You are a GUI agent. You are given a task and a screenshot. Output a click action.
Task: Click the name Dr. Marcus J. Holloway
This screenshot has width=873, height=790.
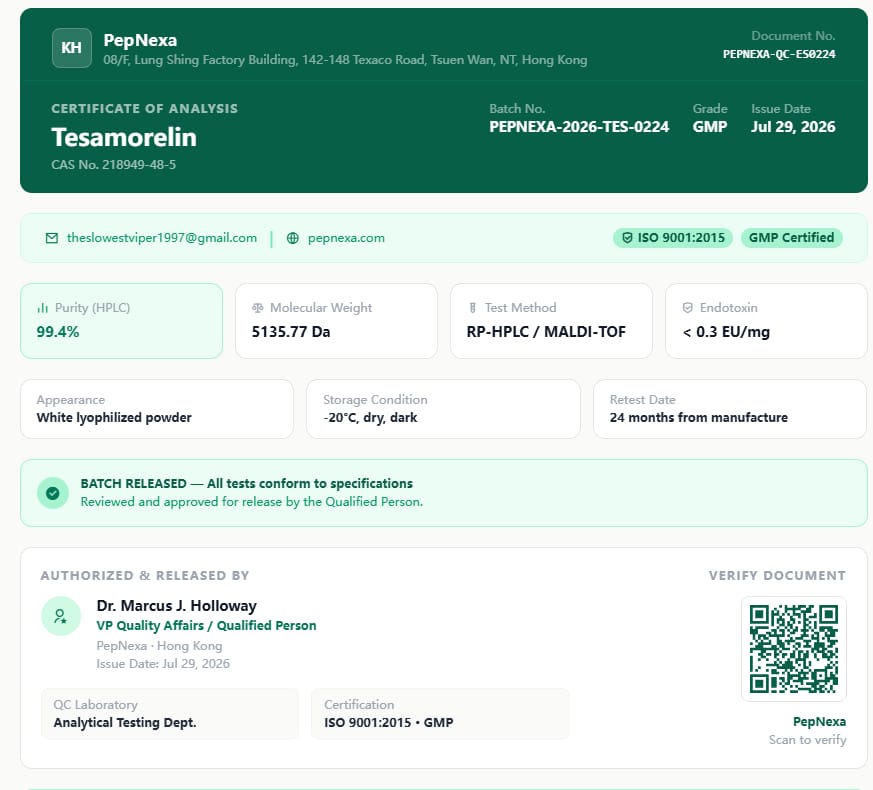(x=176, y=606)
